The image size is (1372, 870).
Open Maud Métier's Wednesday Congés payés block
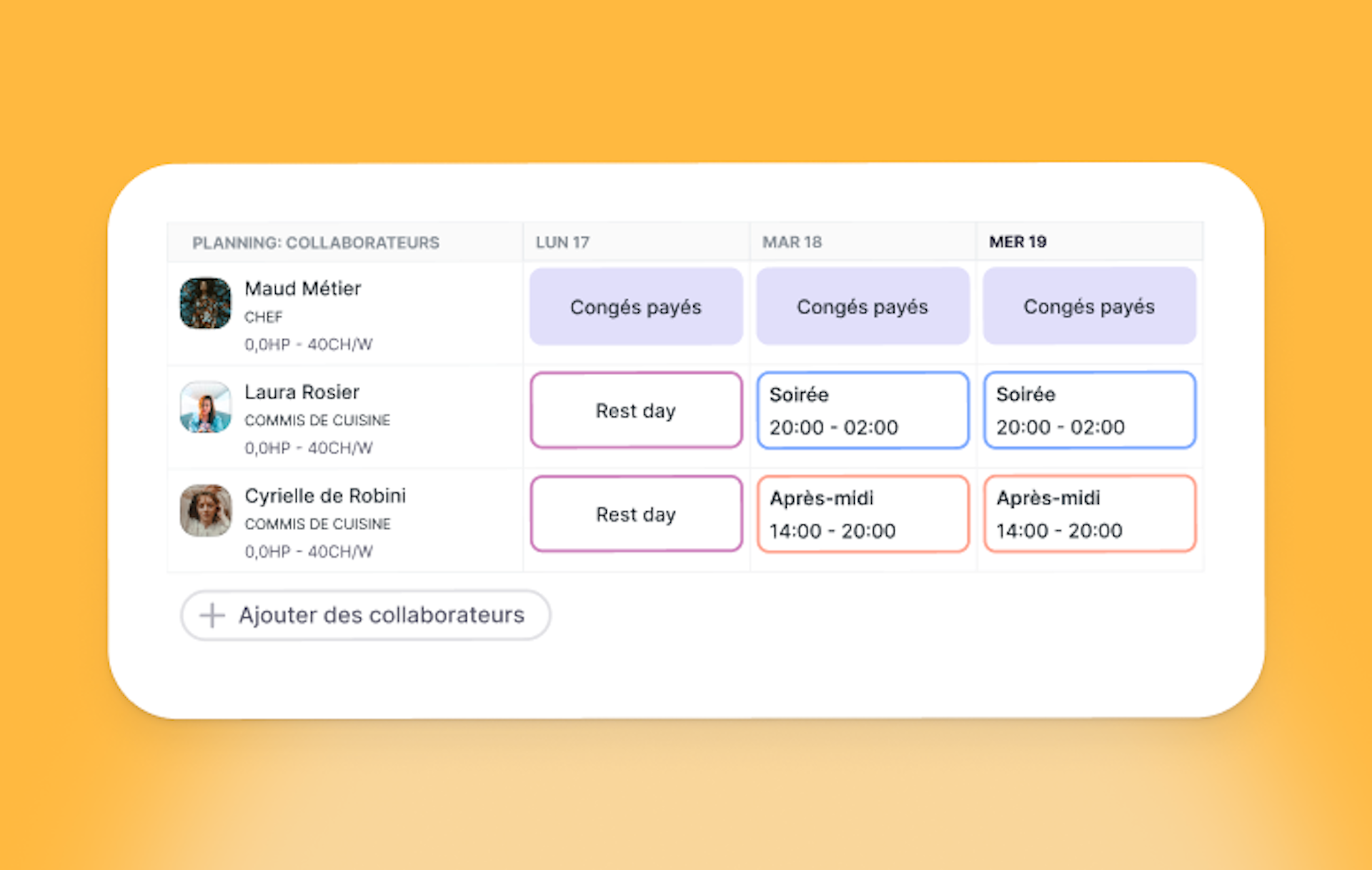1089,306
